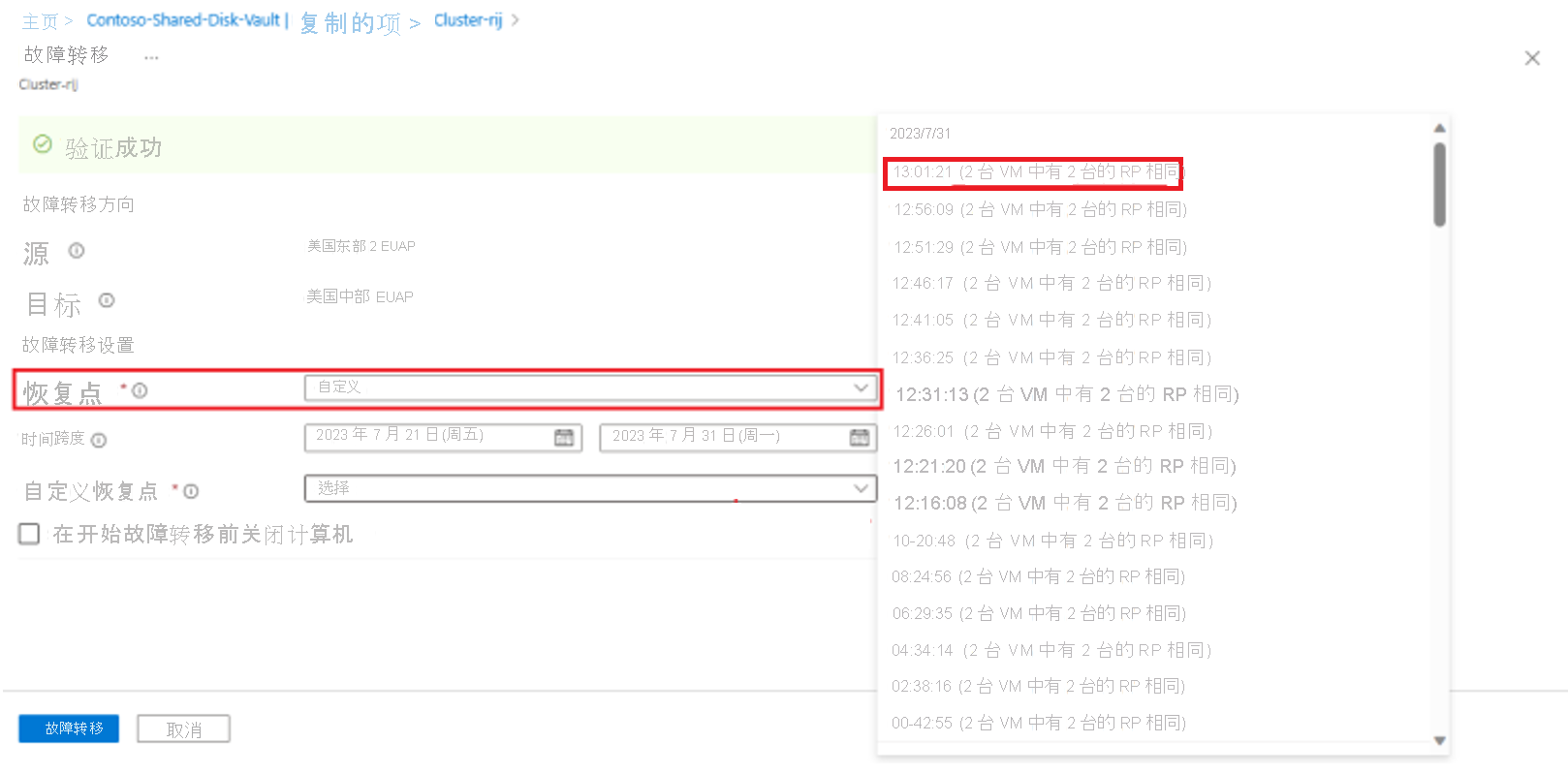Select recovery point 08:24:56
Viewport: 1568px width, 774px height.
(x=1038, y=576)
